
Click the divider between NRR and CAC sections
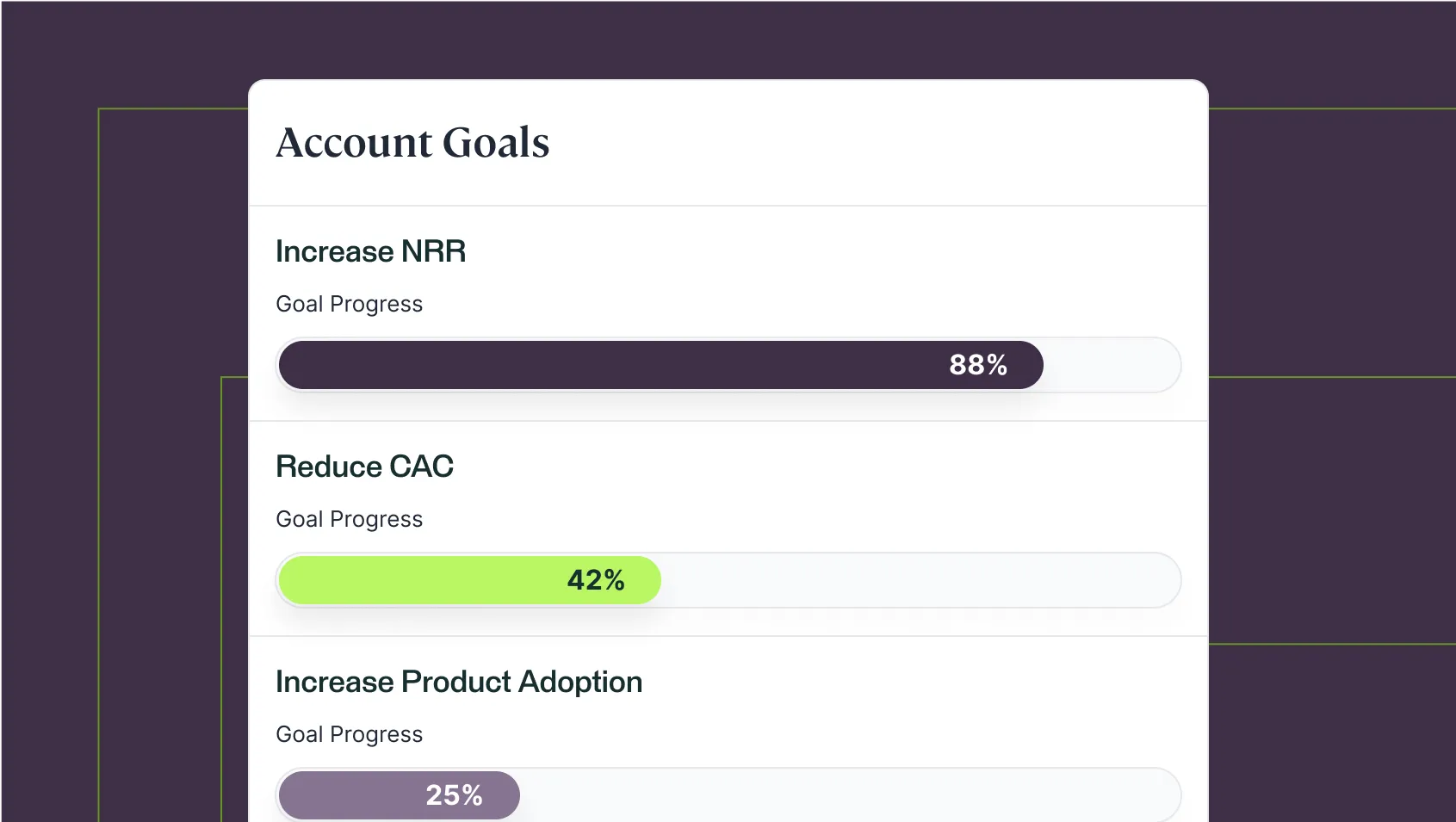point(728,421)
